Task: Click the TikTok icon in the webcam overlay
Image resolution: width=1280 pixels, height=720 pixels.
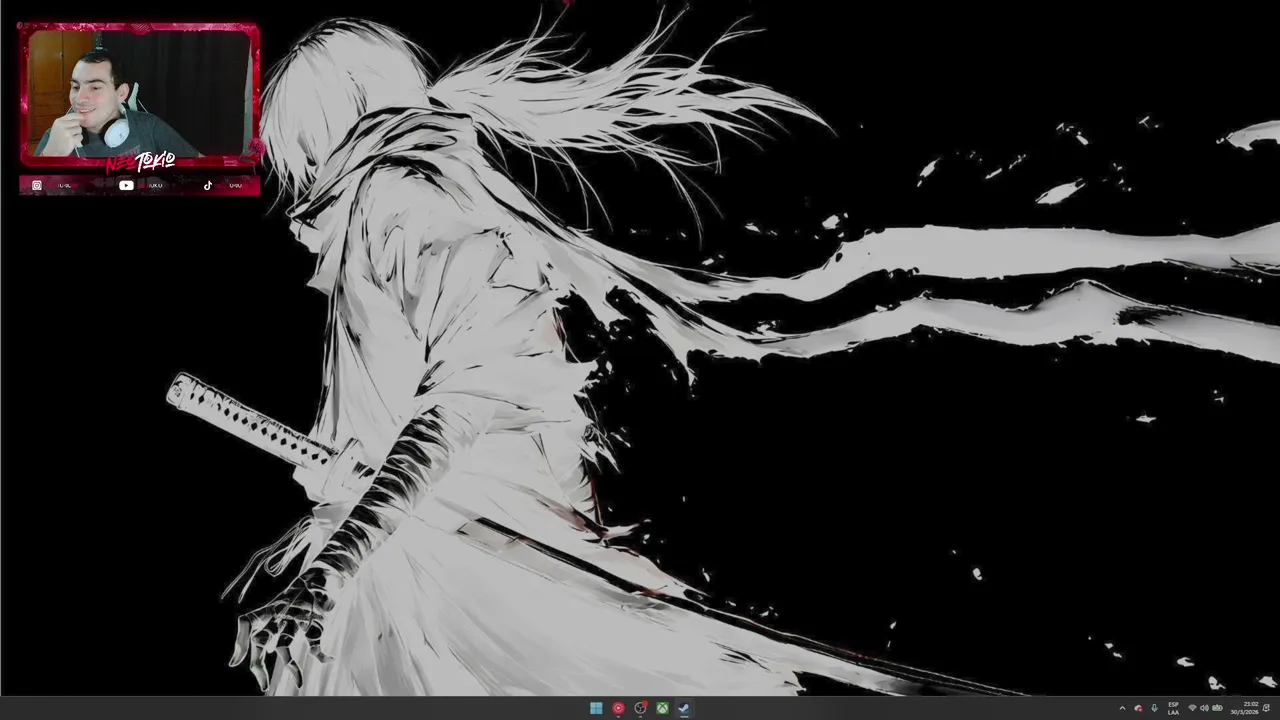Action: pyautogui.click(x=208, y=185)
